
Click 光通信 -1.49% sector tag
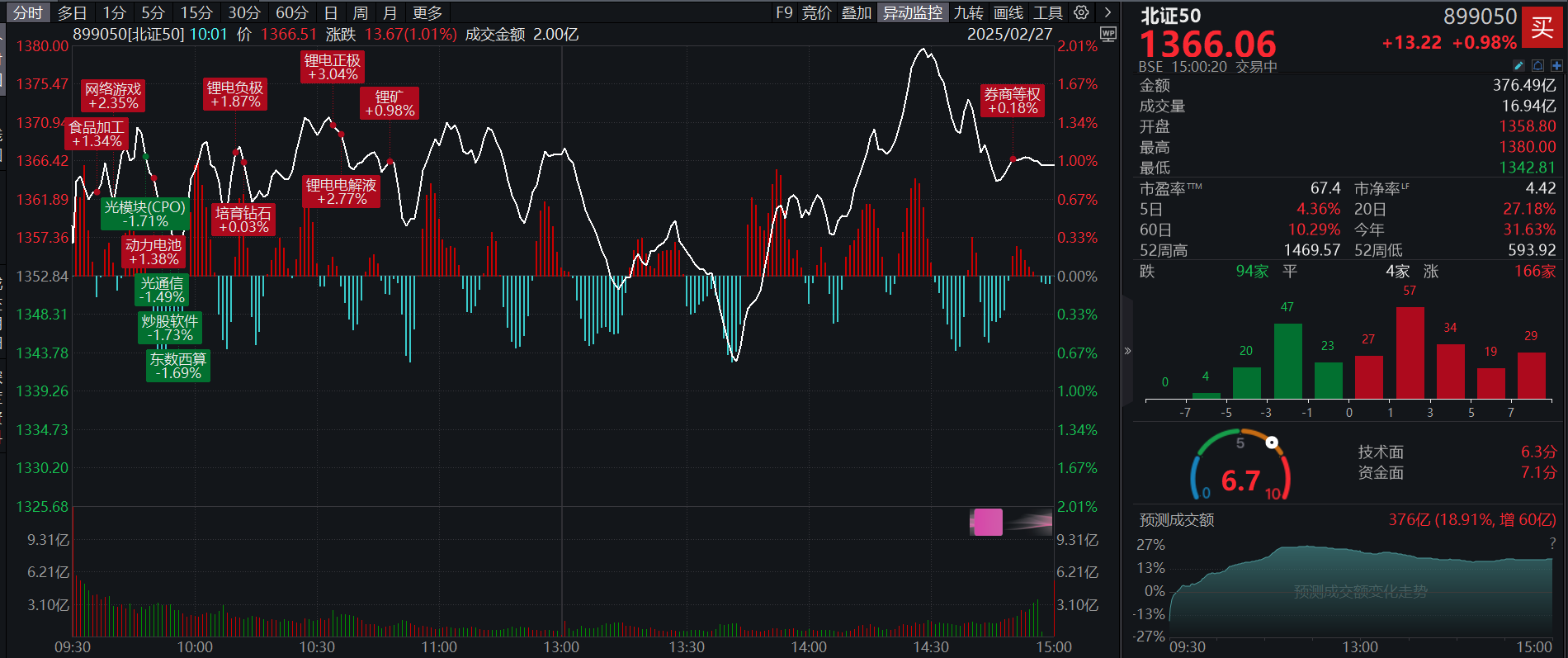tap(162, 290)
